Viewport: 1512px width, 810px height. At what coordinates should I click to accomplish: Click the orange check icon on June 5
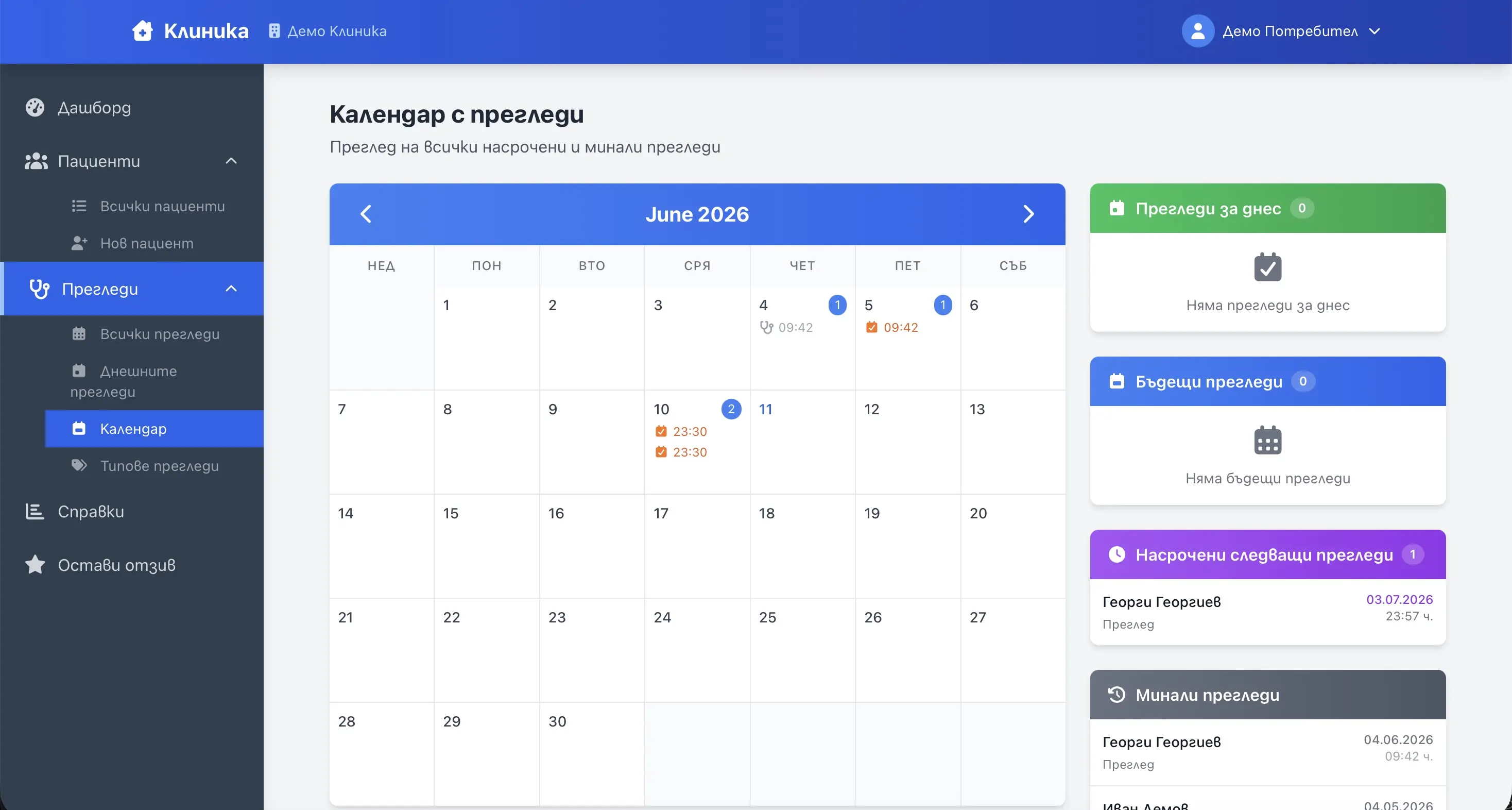(872, 327)
